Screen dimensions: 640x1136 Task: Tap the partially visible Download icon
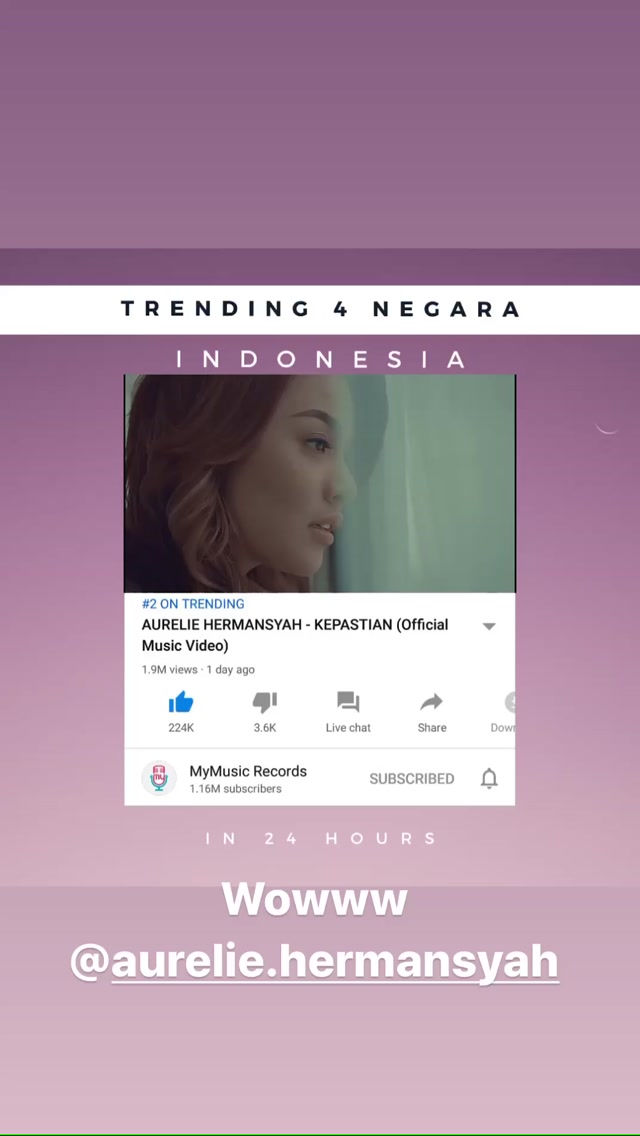click(510, 702)
